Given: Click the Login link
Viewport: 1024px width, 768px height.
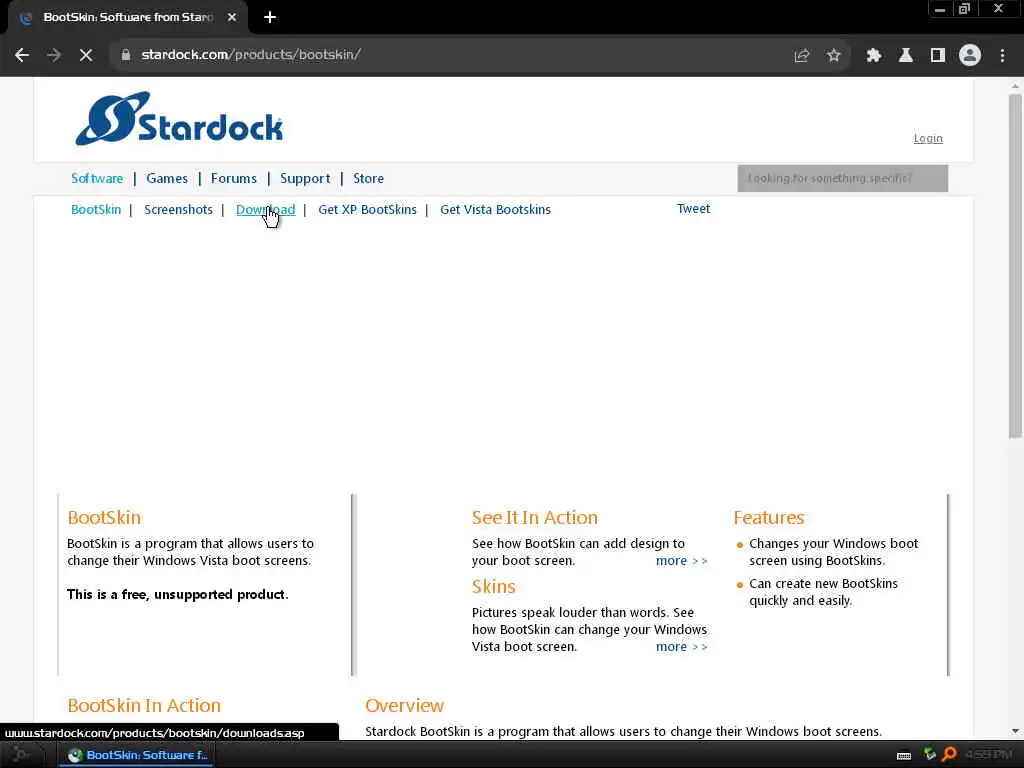Looking at the screenshot, I should click(x=928, y=138).
